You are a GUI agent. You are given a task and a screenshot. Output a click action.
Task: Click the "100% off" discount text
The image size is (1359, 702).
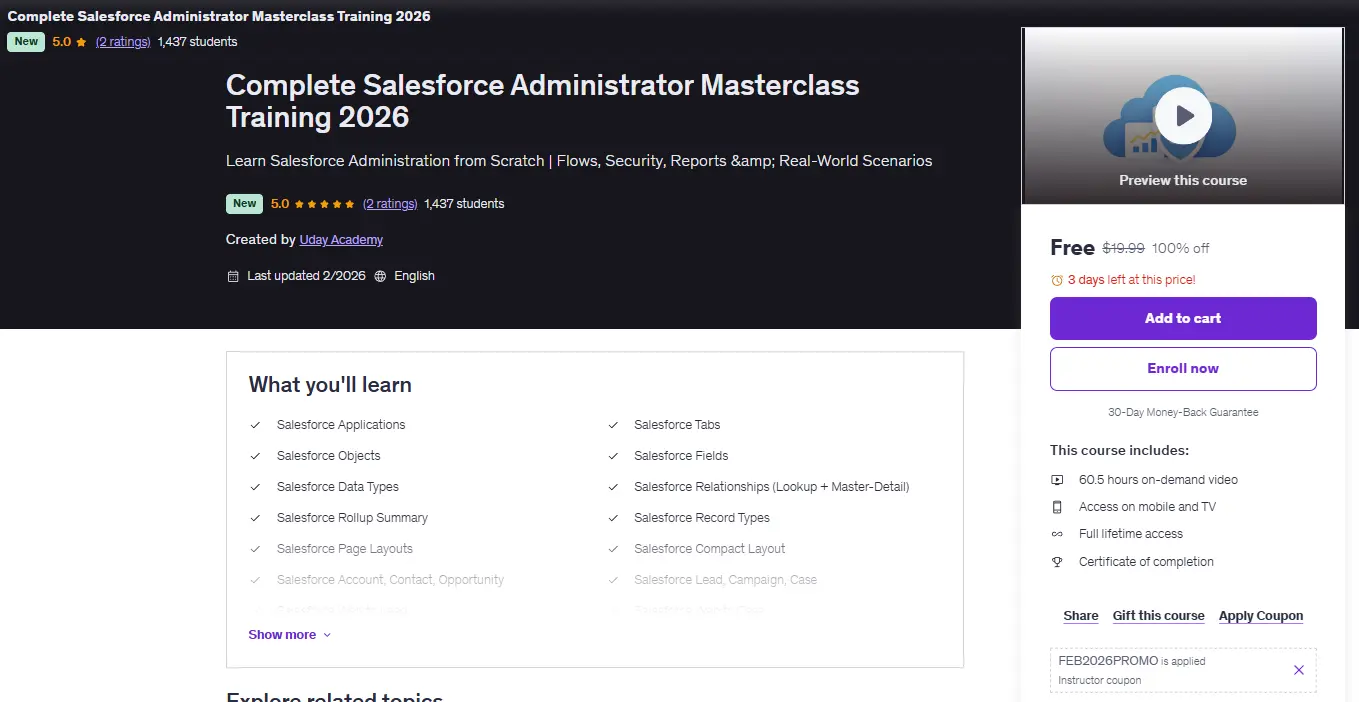click(1181, 248)
